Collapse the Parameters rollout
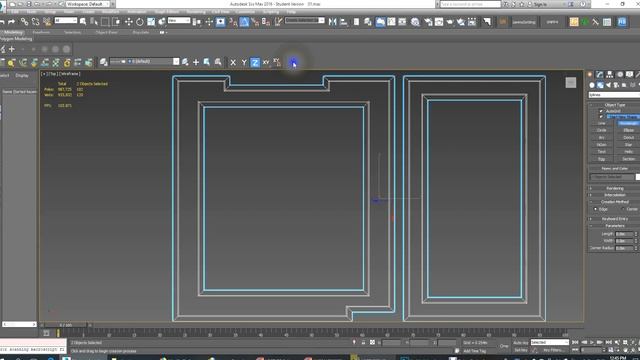 click(614, 226)
